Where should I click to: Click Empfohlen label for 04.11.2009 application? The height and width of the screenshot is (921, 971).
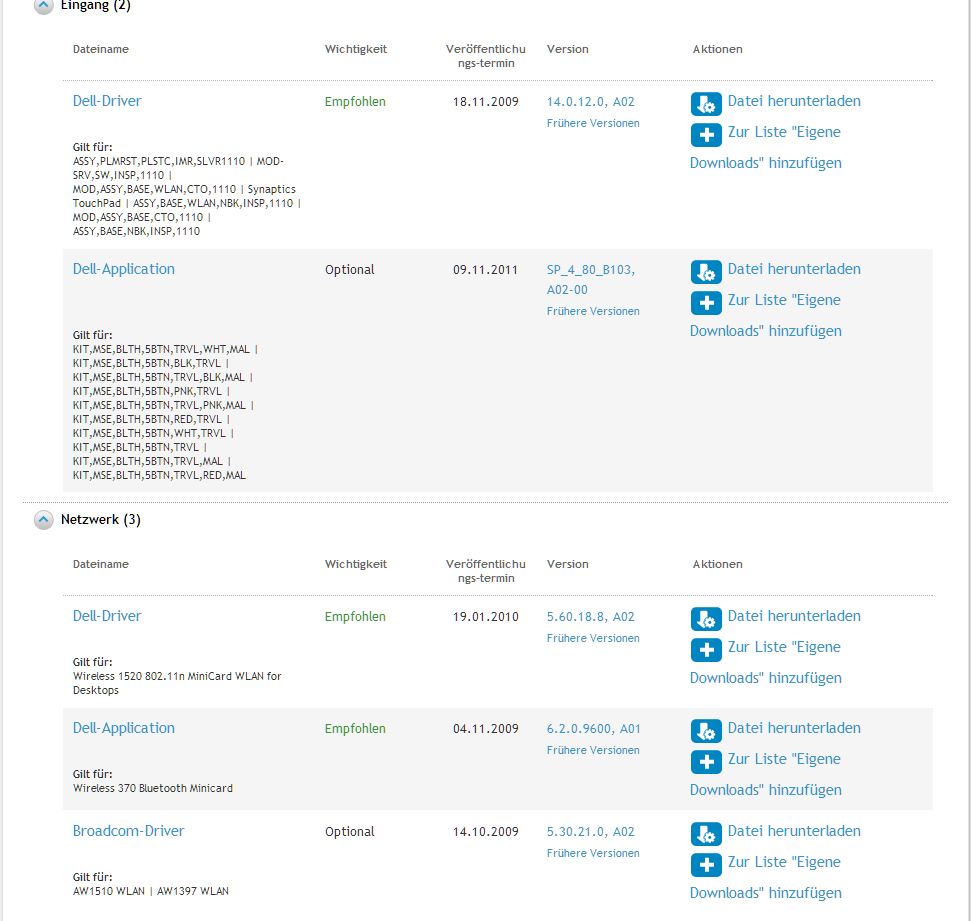355,729
